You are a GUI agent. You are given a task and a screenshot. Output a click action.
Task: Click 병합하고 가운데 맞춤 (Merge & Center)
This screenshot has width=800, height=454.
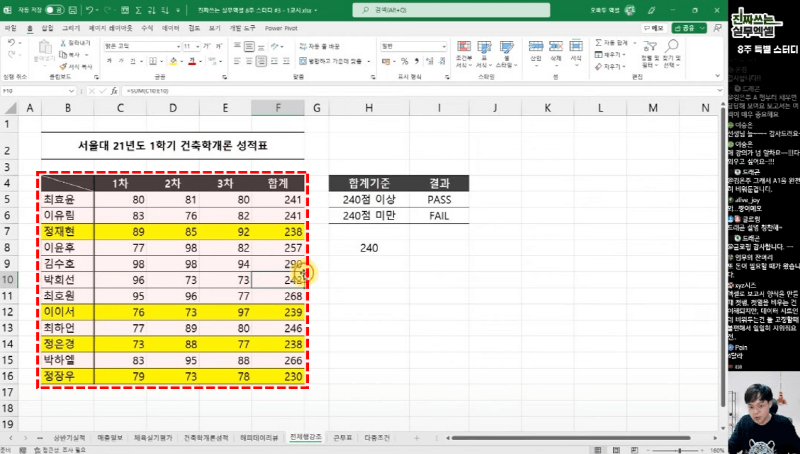point(332,61)
